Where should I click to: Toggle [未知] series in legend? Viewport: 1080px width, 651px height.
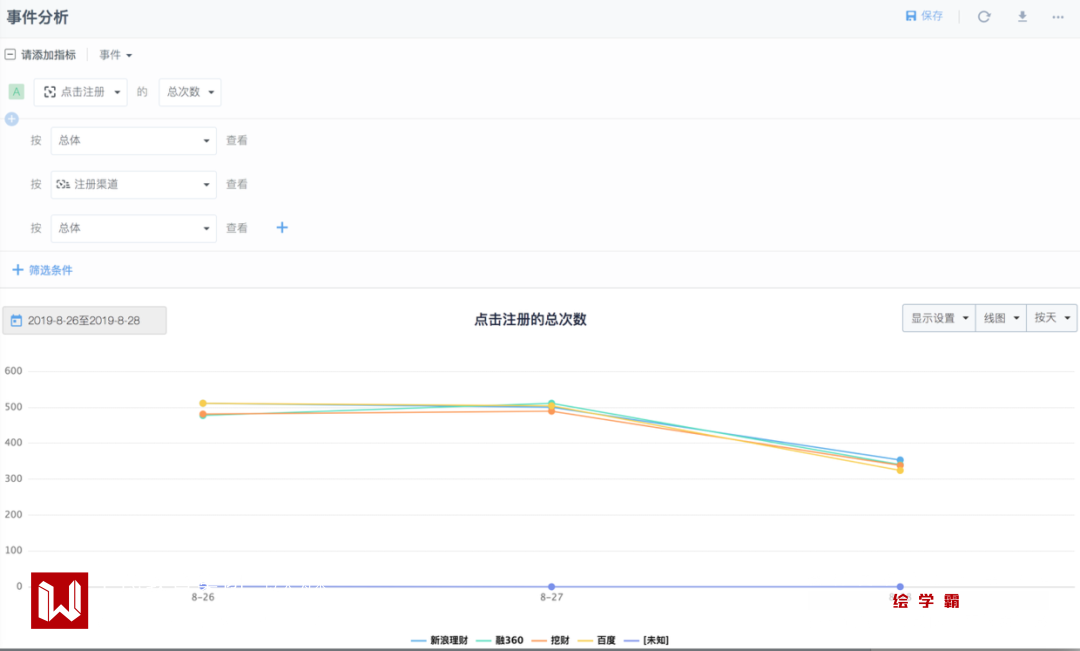(x=646, y=640)
